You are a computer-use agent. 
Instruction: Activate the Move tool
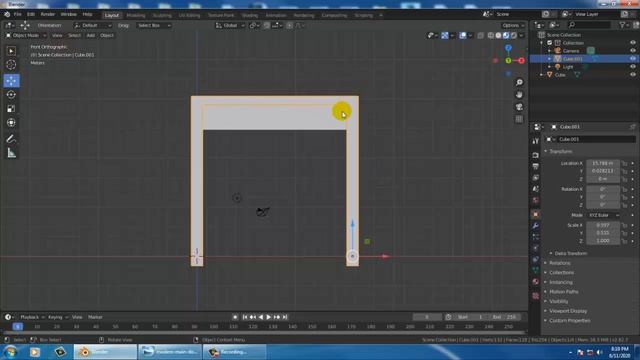(11, 80)
